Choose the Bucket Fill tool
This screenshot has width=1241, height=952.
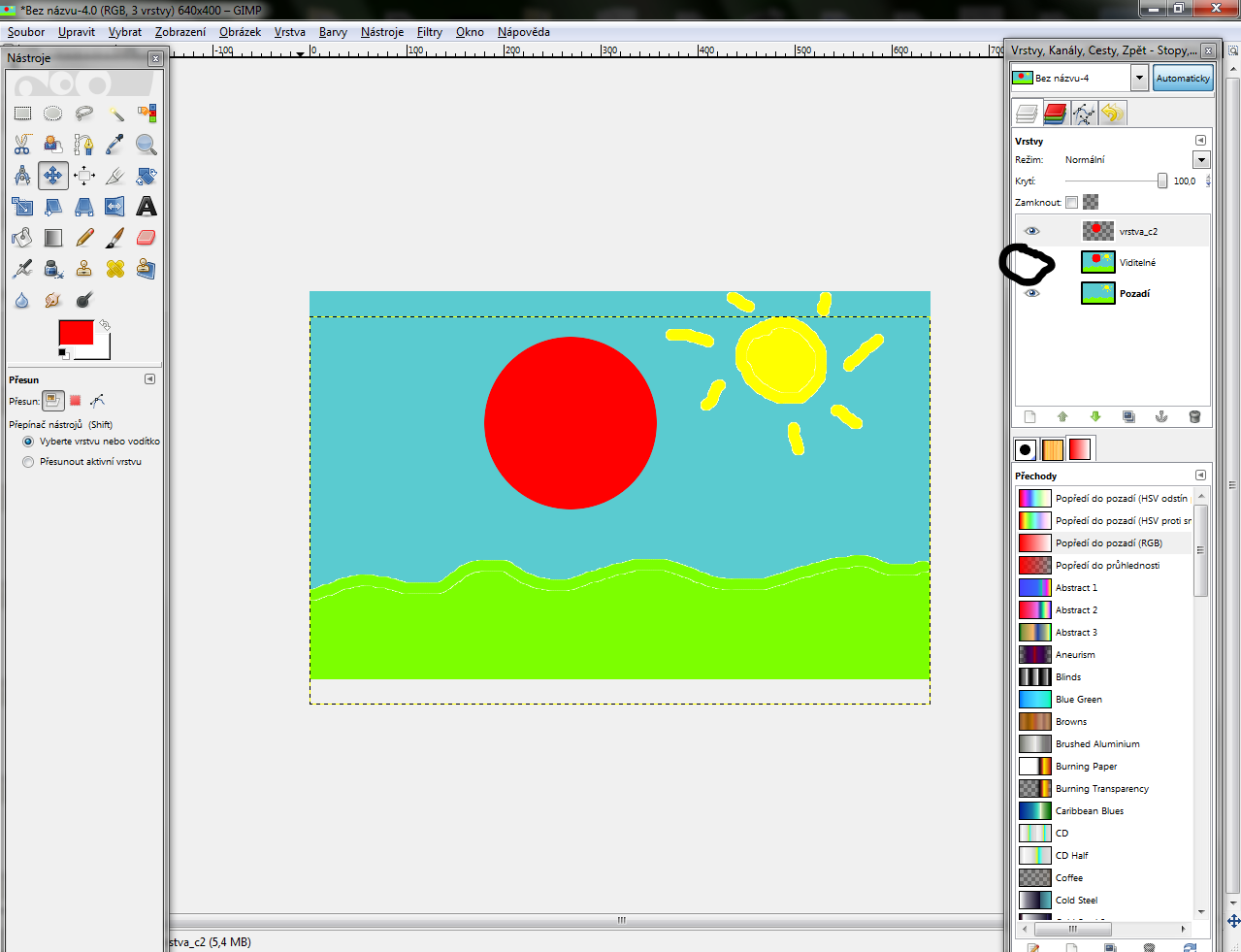(22, 238)
